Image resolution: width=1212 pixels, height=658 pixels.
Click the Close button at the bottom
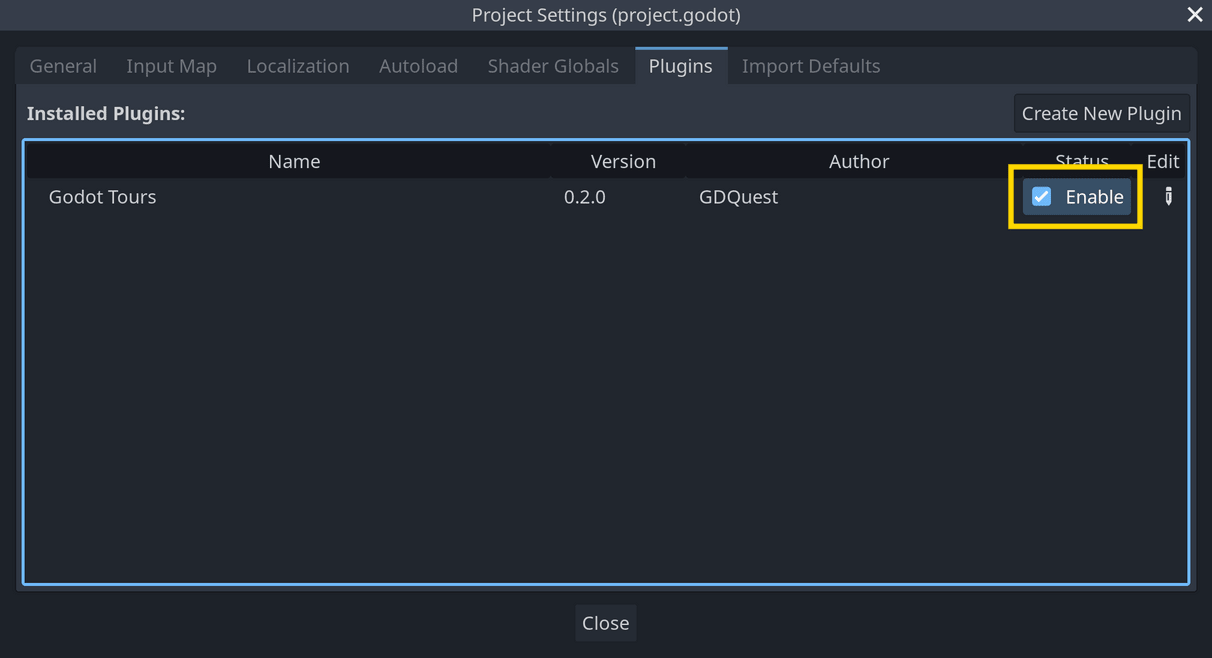pos(605,623)
